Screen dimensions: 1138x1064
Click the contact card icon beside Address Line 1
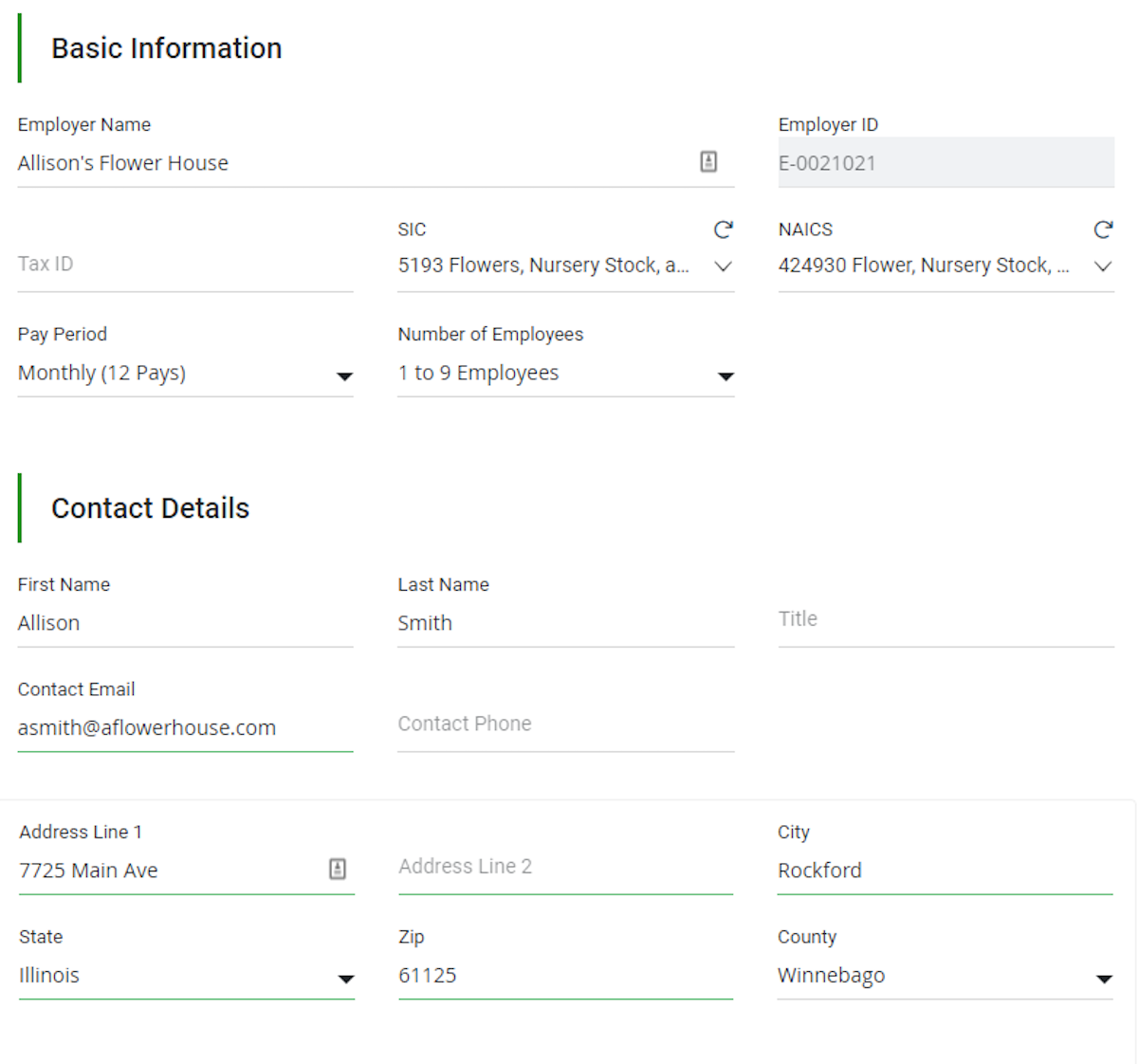339,869
